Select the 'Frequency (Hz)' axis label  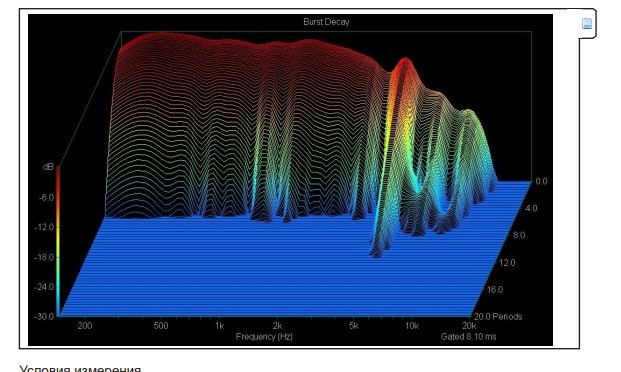point(264,336)
